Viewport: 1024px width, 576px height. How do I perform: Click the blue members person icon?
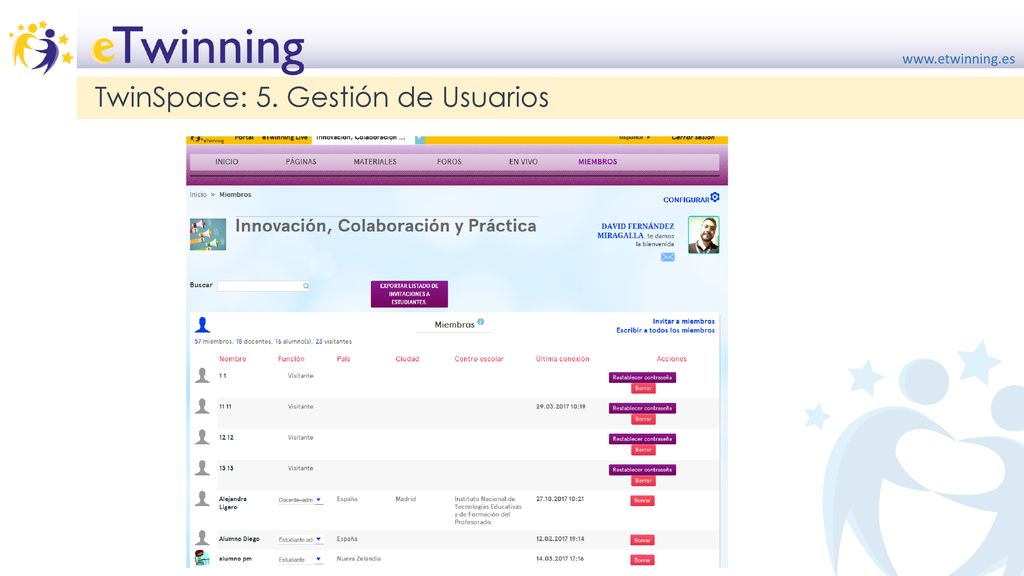[x=202, y=325]
